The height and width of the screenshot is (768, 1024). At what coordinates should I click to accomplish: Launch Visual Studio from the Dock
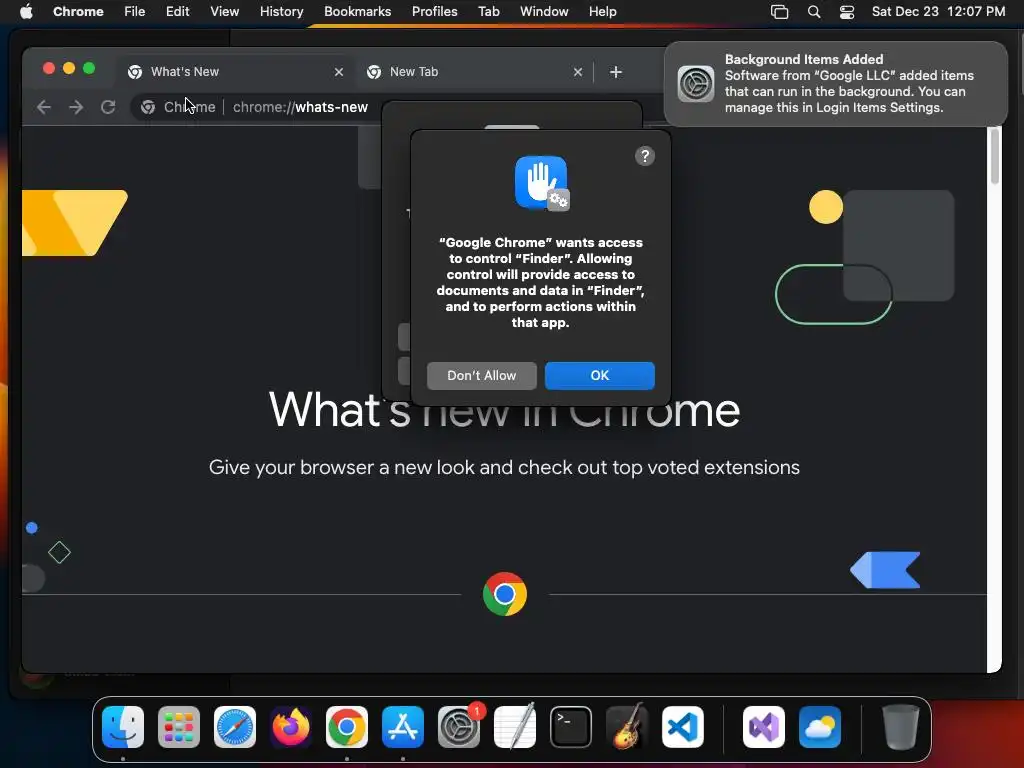point(763,727)
